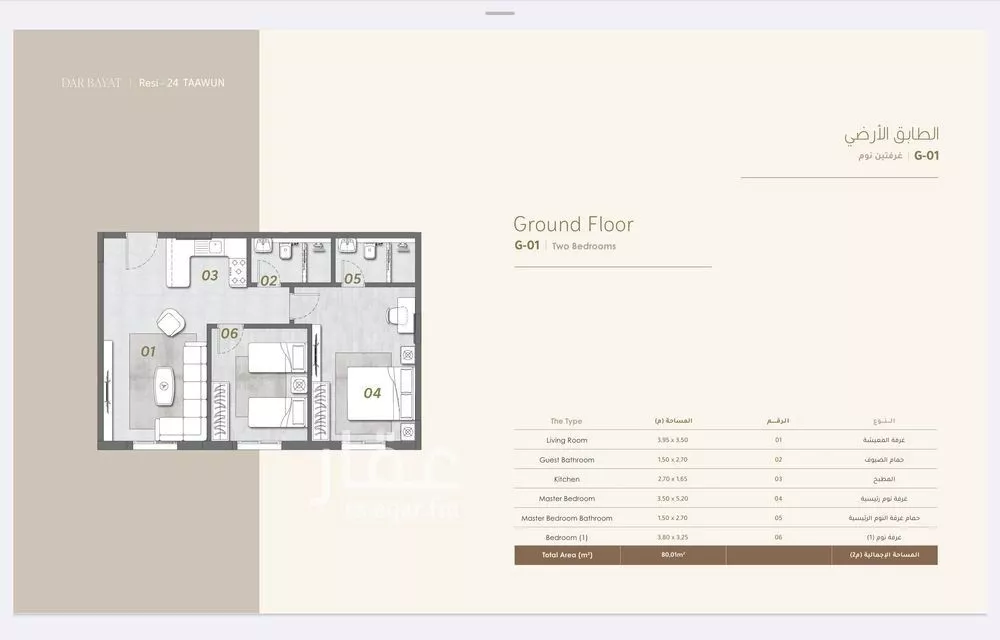Click the 'Resi - 24 TAAWUN' text
The height and width of the screenshot is (640, 1000).
coord(182,83)
